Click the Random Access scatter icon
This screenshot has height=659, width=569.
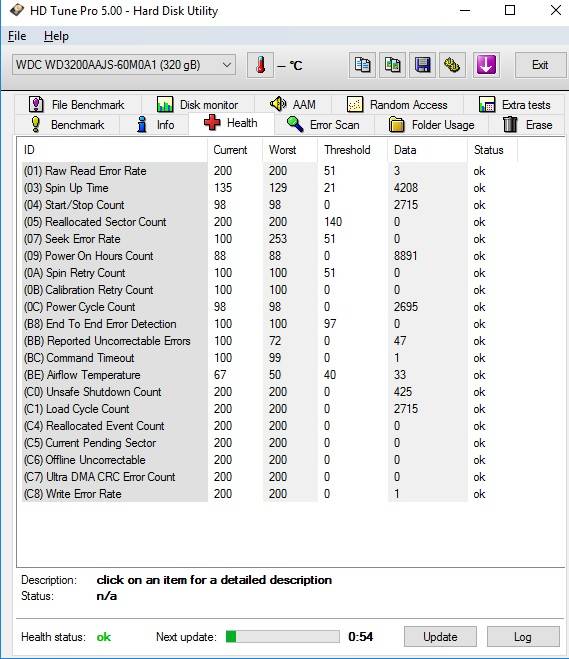click(x=355, y=104)
